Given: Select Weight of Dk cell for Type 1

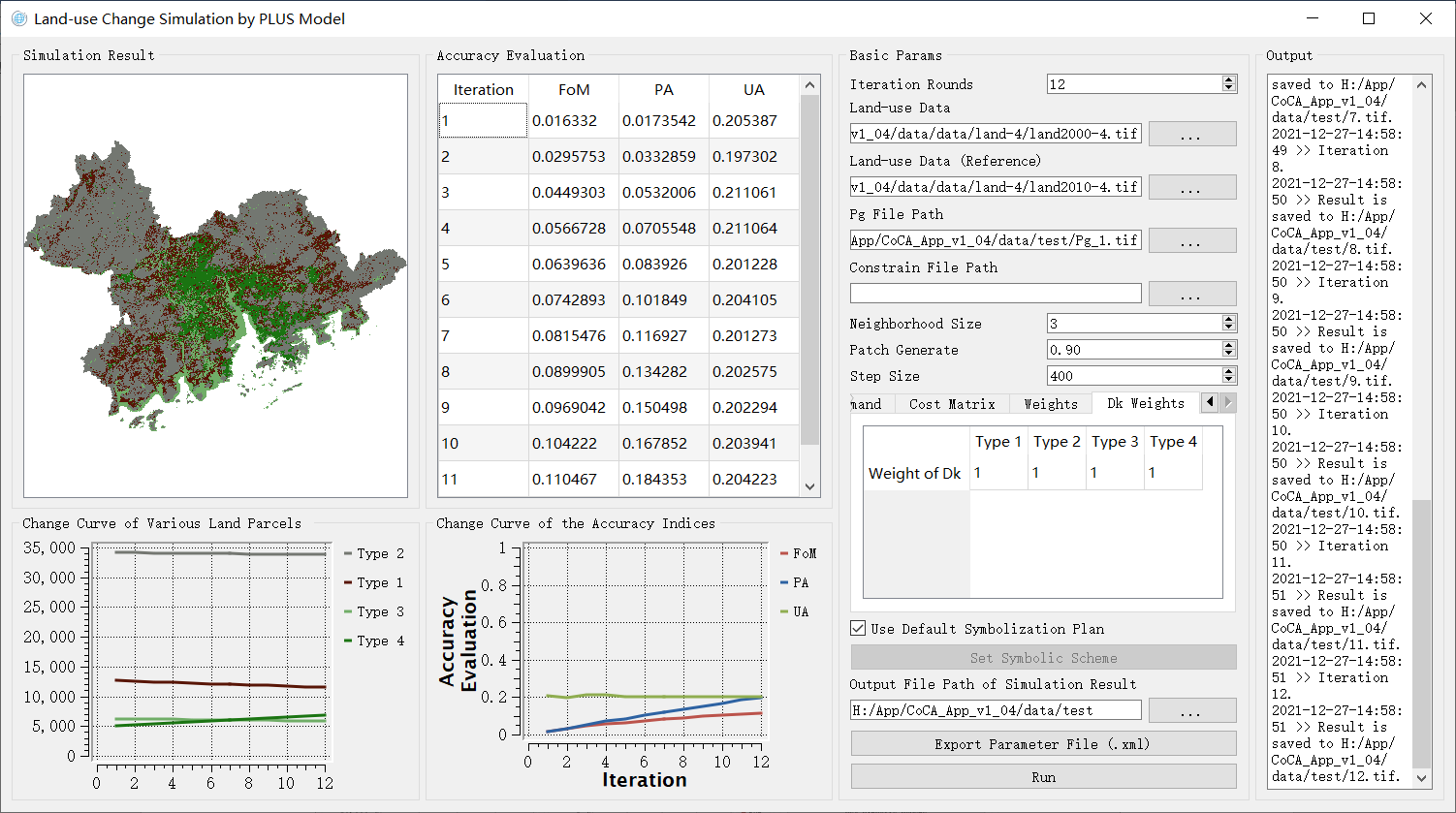Looking at the screenshot, I should click(997, 473).
